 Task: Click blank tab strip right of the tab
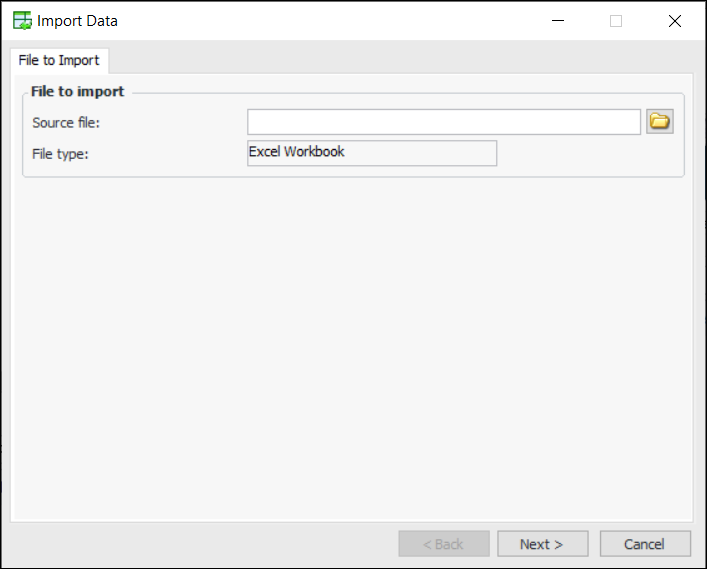coord(400,60)
